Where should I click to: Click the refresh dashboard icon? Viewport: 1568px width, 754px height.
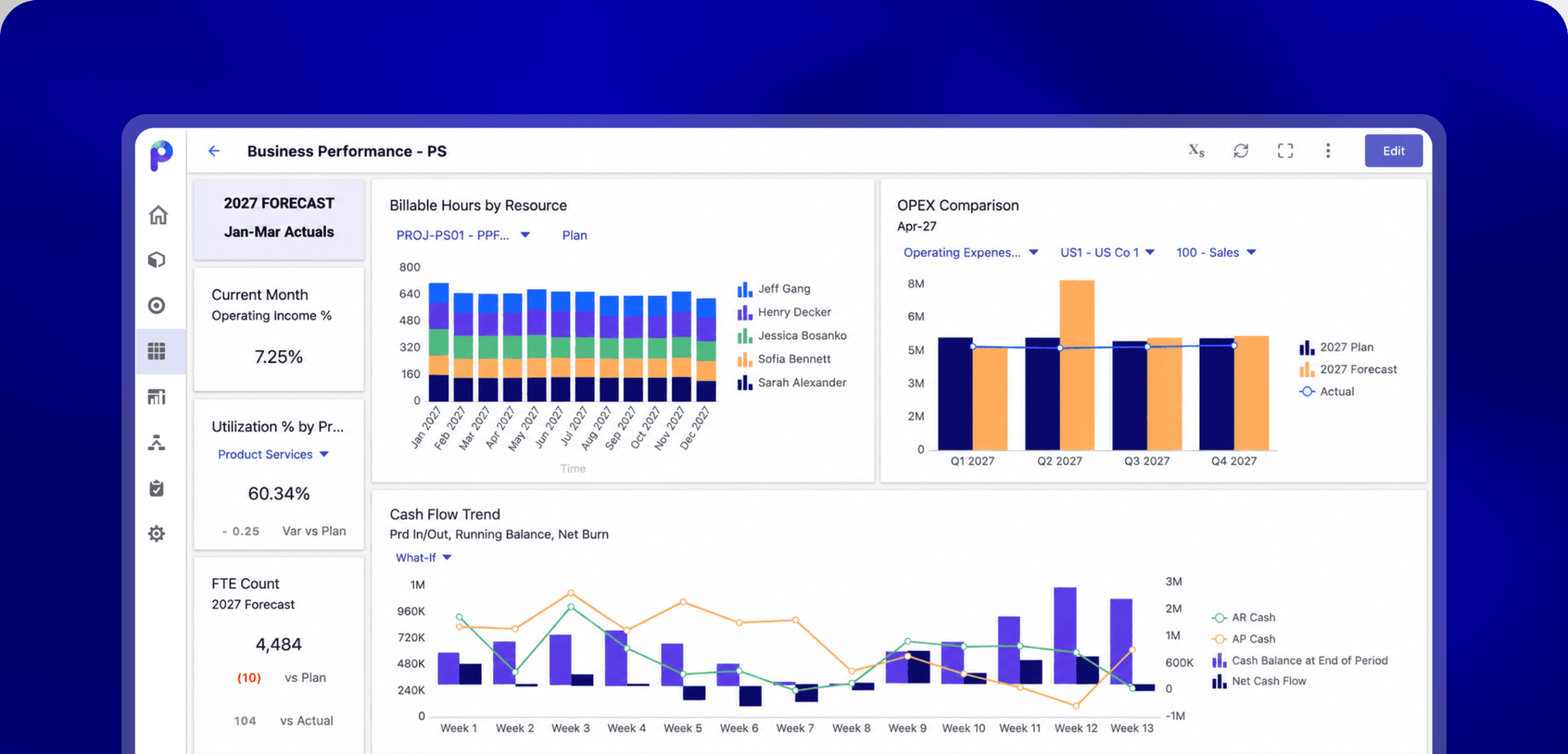click(x=1241, y=151)
